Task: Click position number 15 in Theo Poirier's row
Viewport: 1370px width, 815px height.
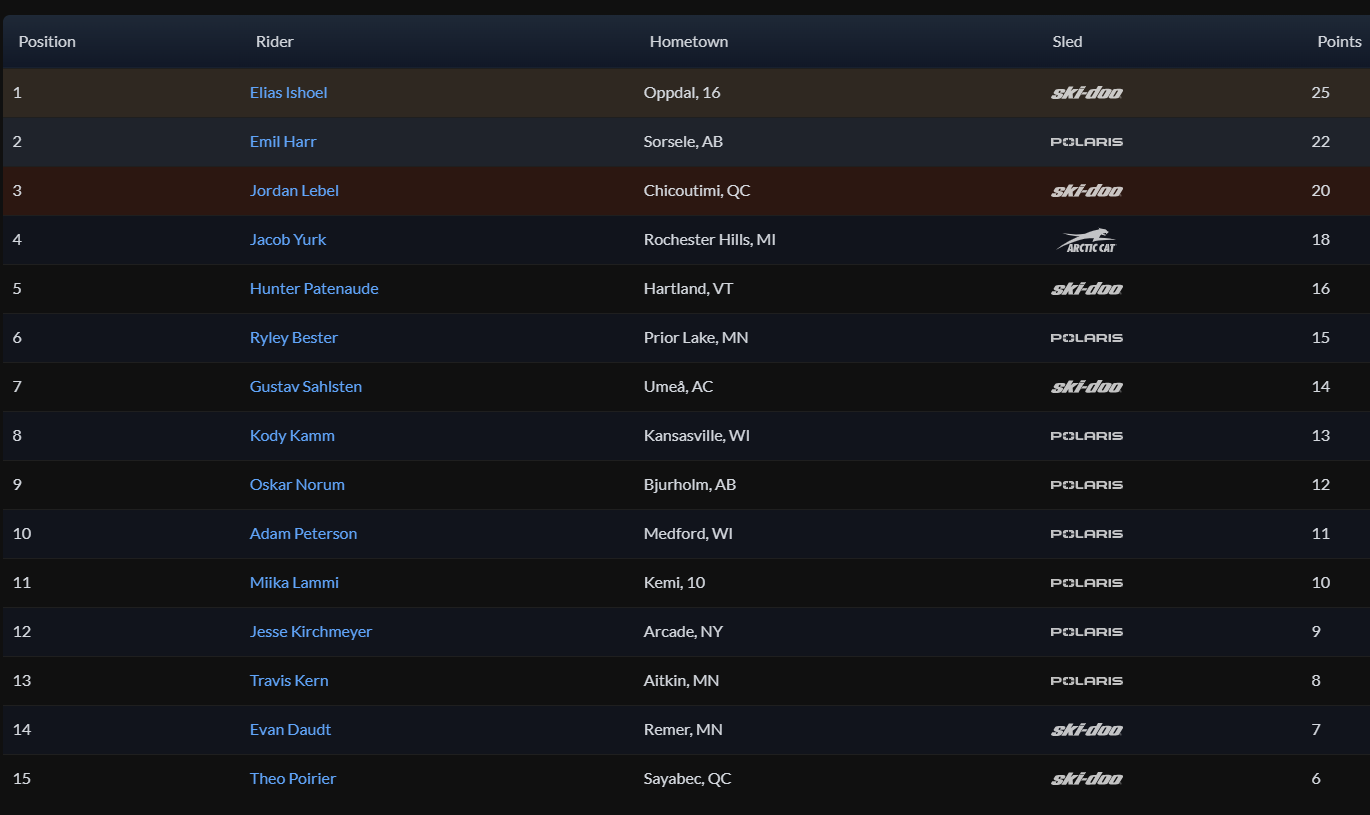Action: point(22,778)
